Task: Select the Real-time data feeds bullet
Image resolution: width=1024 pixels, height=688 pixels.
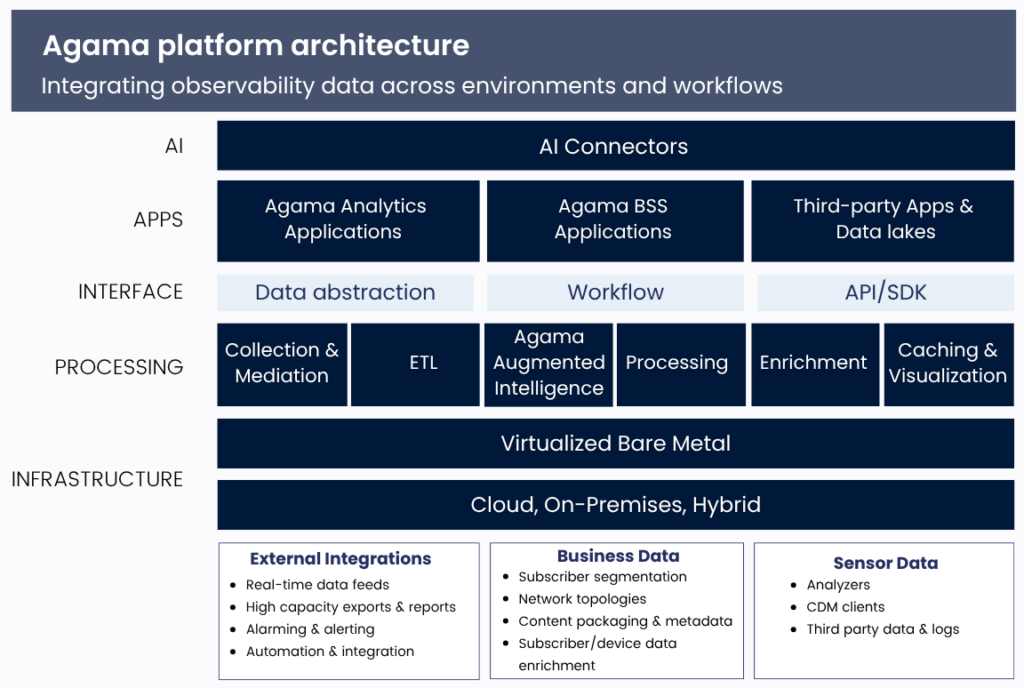Action: click(x=318, y=585)
